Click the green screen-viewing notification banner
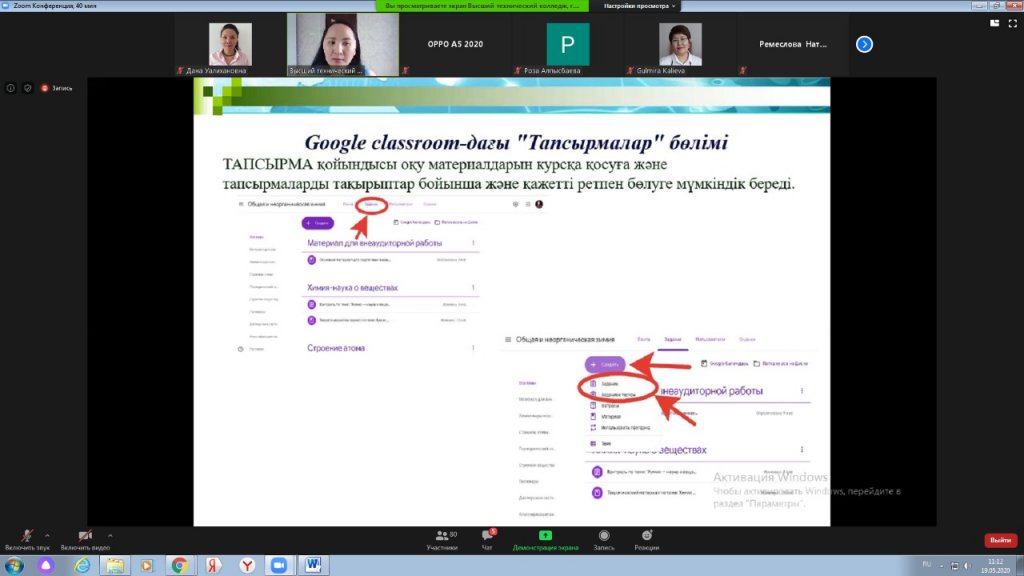The image size is (1024, 576). [x=482, y=6]
